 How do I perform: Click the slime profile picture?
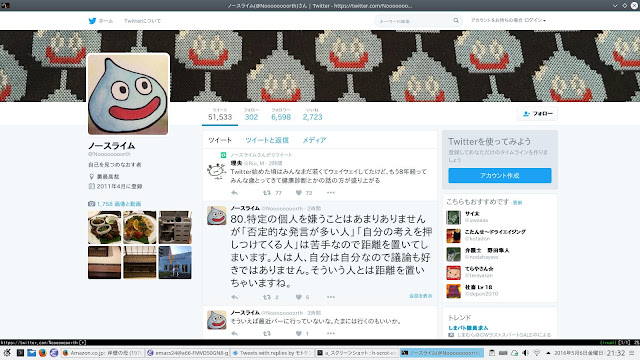[128, 94]
